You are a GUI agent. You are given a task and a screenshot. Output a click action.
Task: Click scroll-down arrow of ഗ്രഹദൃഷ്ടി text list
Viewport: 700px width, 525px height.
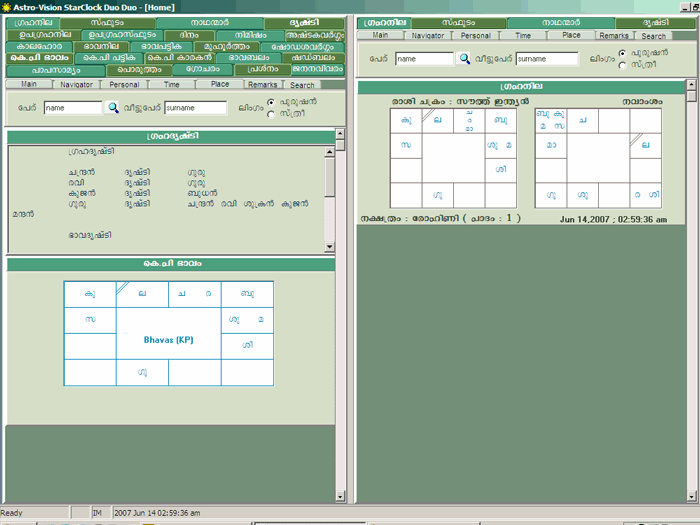(329, 246)
